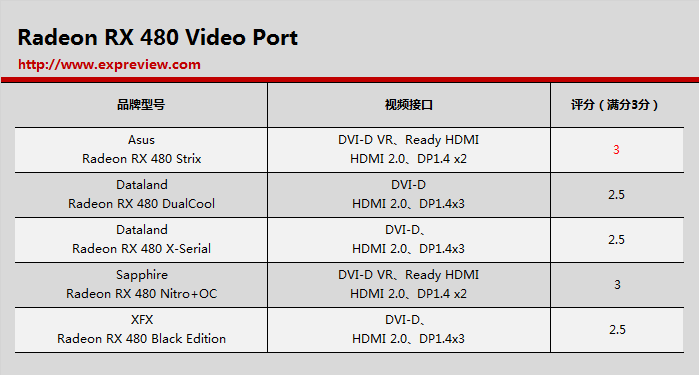Select the Asus Radeon RX 480 Strix cell
The width and height of the screenshot is (699, 375).
pos(141,150)
